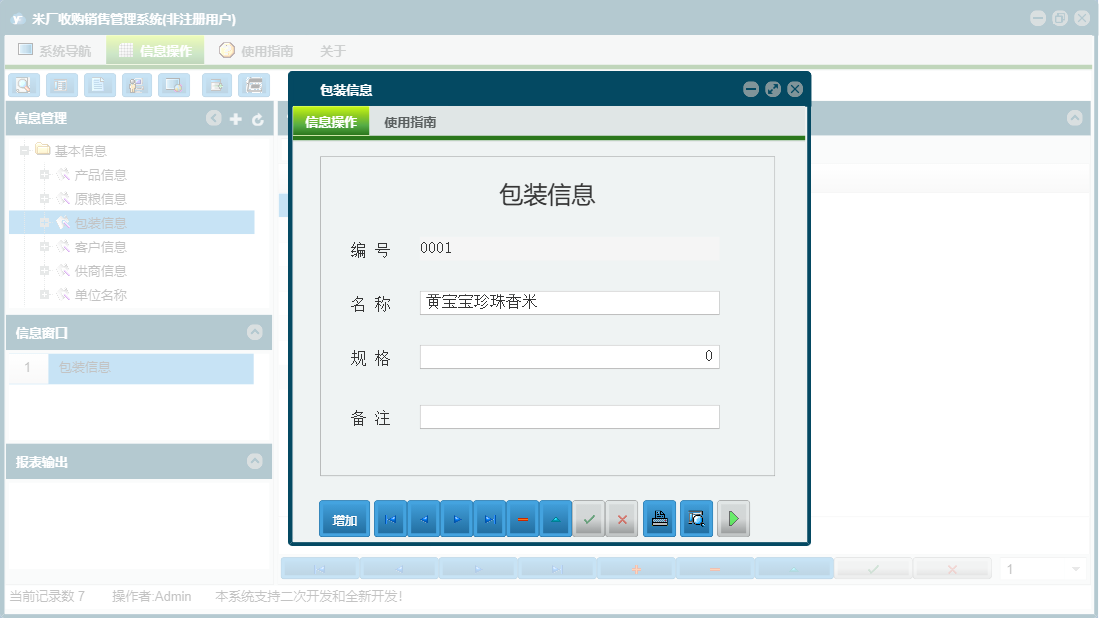The height and width of the screenshot is (618, 1099).
Task: Select 产品信息 in the tree
Action: coord(100,175)
